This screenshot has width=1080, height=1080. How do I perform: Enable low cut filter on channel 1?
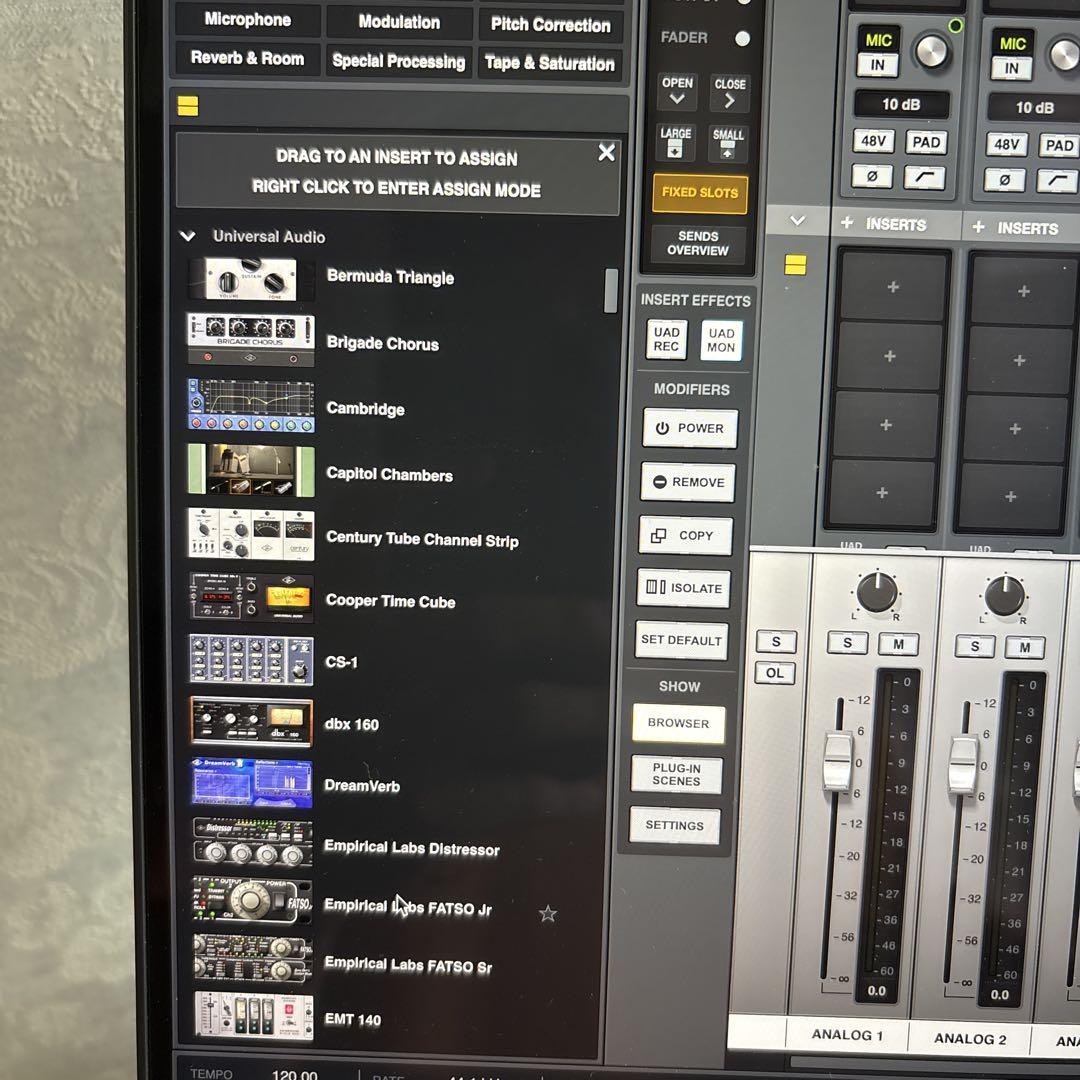[924, 178]
